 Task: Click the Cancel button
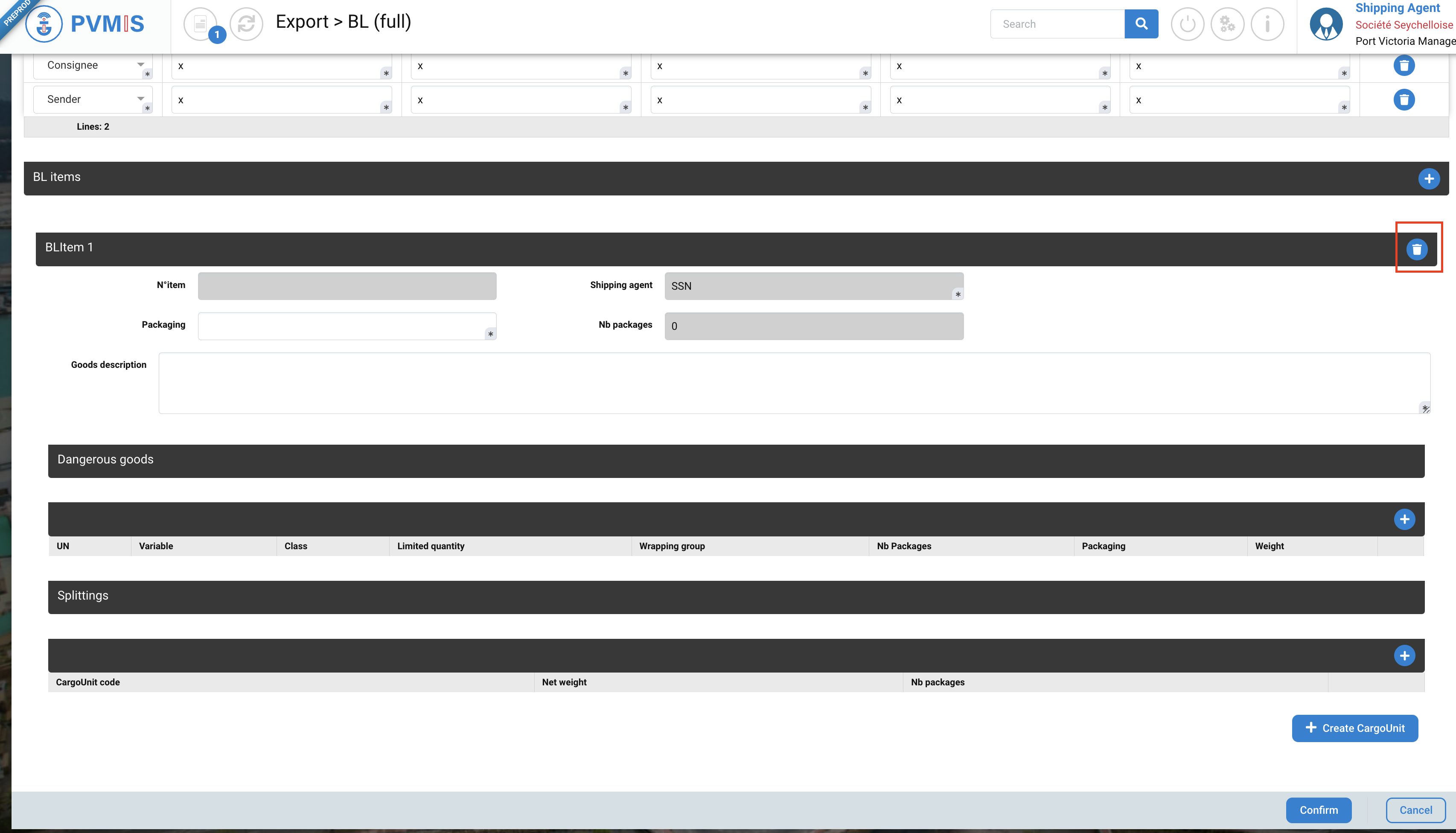coord(1415,810)
